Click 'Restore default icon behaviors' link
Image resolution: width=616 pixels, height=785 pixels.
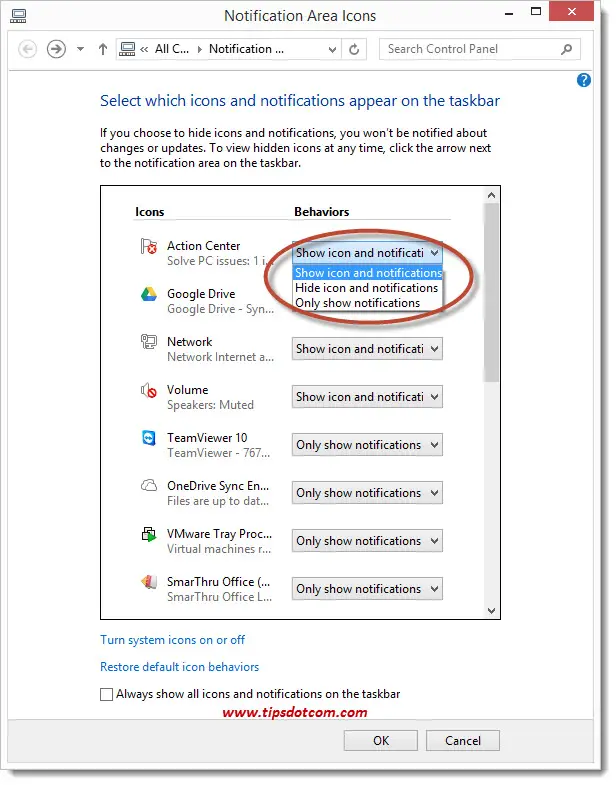[x=179, y=667]
